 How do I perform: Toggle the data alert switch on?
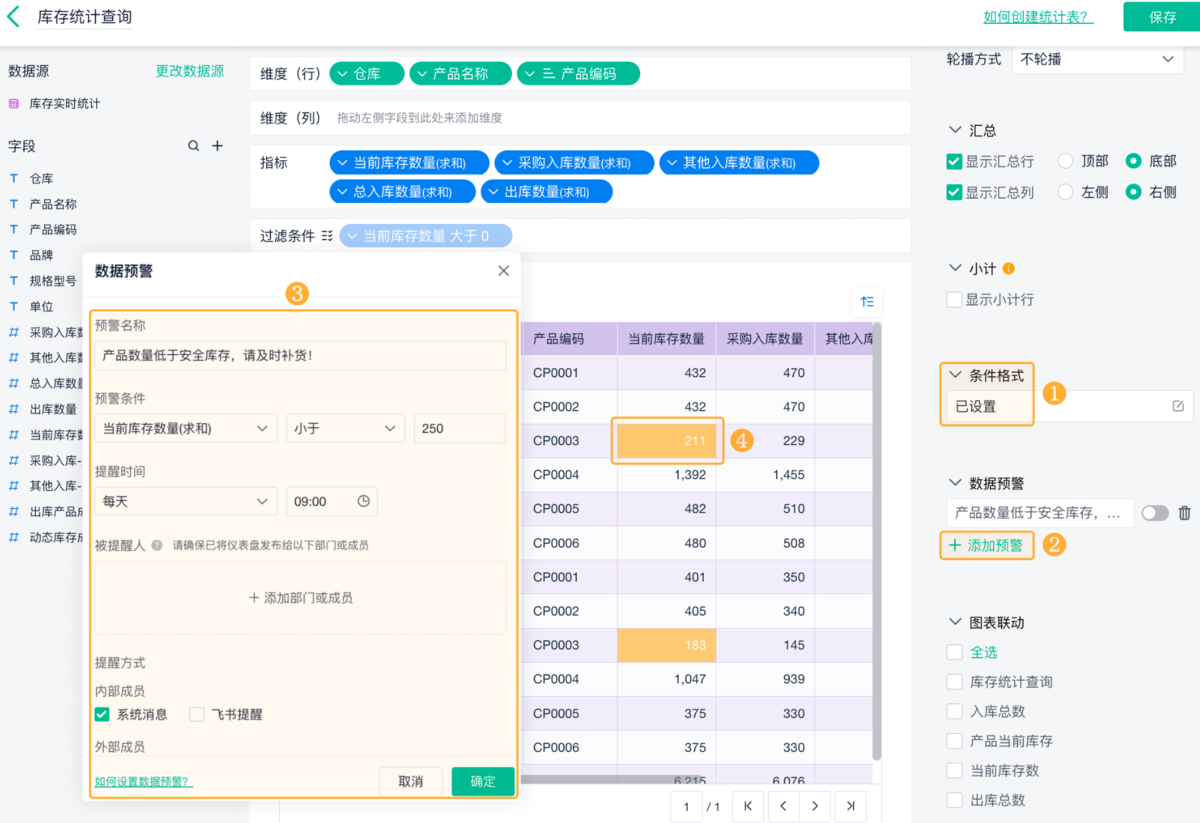1154,513
